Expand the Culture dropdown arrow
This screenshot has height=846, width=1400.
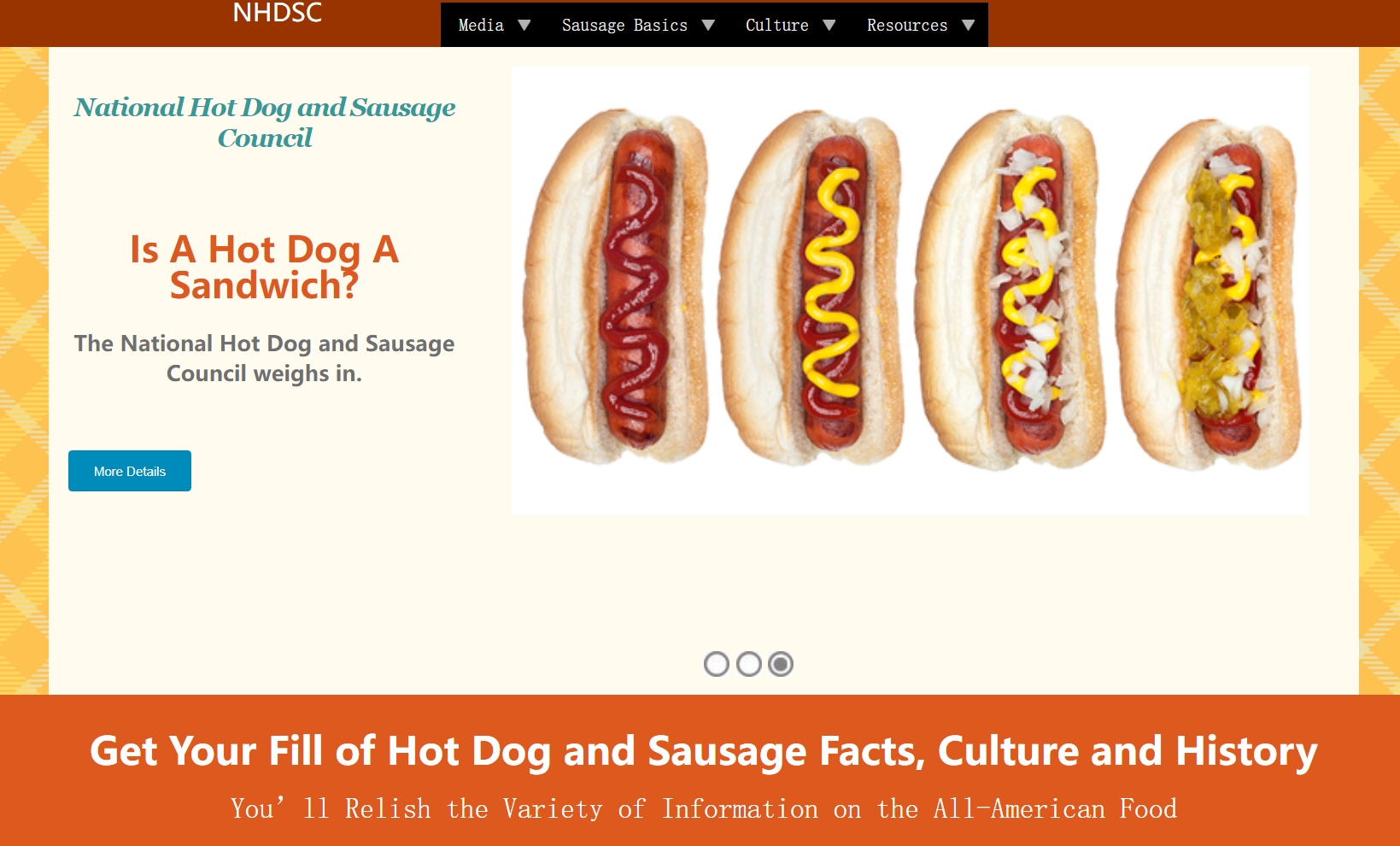click(x=829, y=26)
